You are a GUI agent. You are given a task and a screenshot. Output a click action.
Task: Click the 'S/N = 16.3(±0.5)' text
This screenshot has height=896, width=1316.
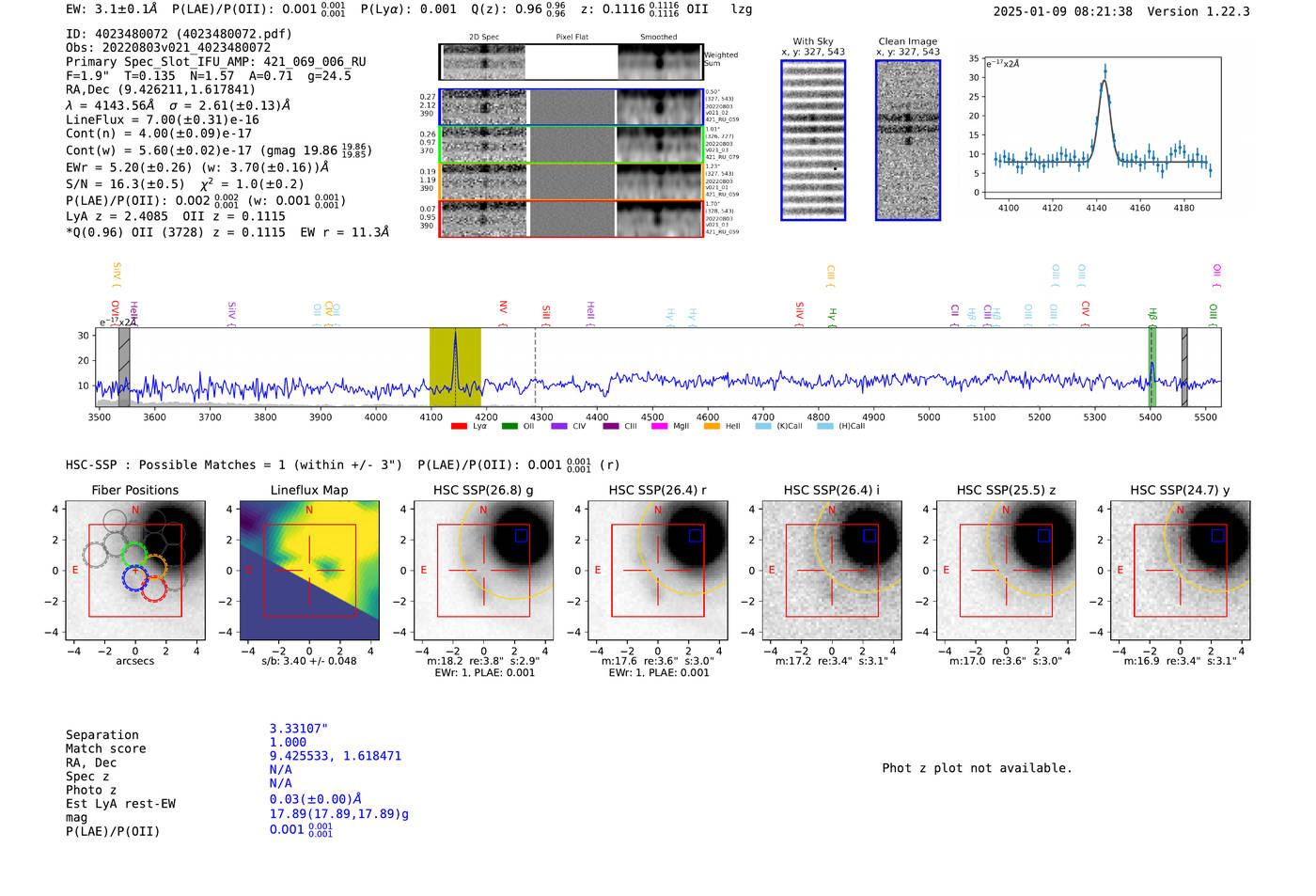[125, 184]
